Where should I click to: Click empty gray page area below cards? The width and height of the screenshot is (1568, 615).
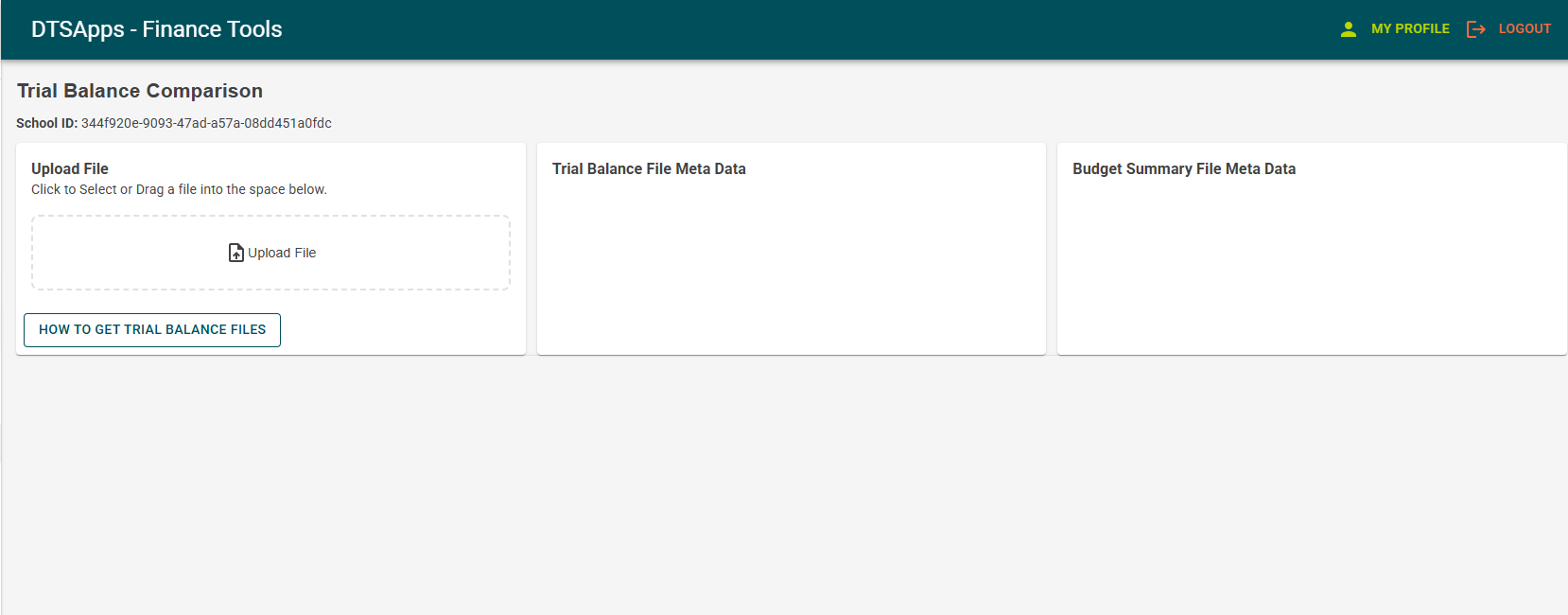(x=785, y=483)
